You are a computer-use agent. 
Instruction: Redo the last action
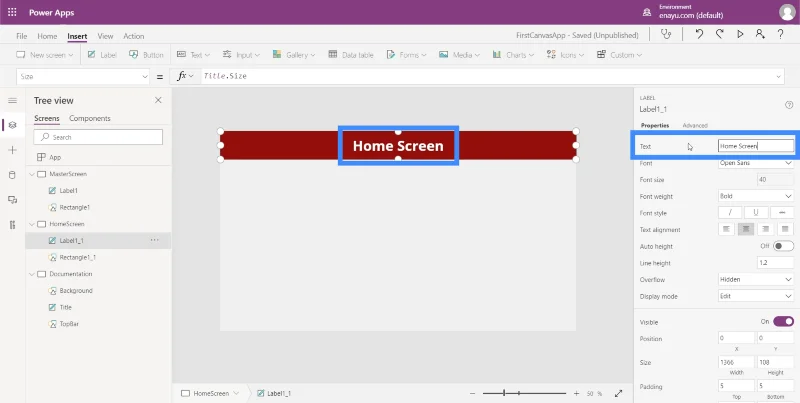(x=719, y=35)
